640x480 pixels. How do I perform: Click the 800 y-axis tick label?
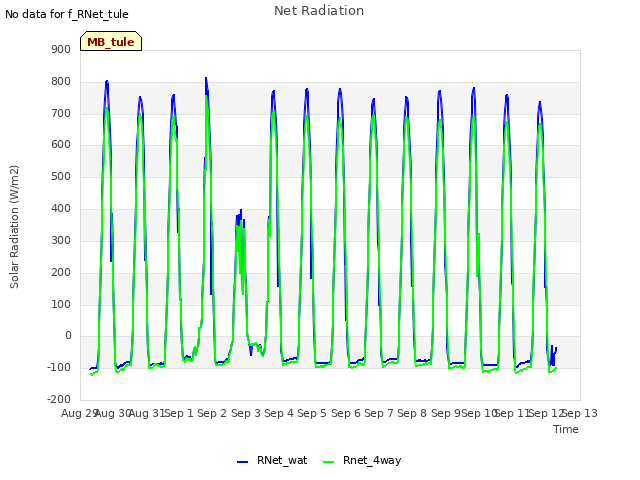61,82
